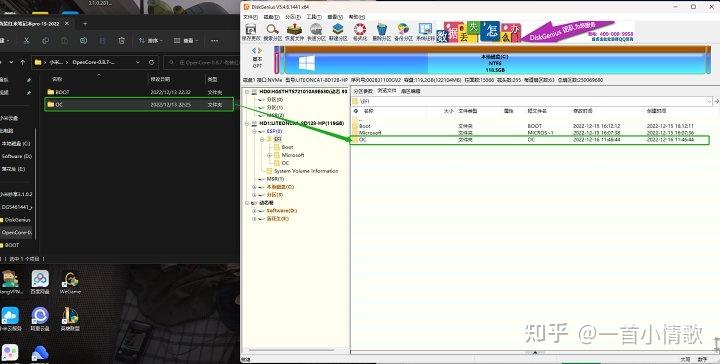Click the copy icon in File Explorer toolbar
The image size is (720, 364).
(x=45, y=41)
